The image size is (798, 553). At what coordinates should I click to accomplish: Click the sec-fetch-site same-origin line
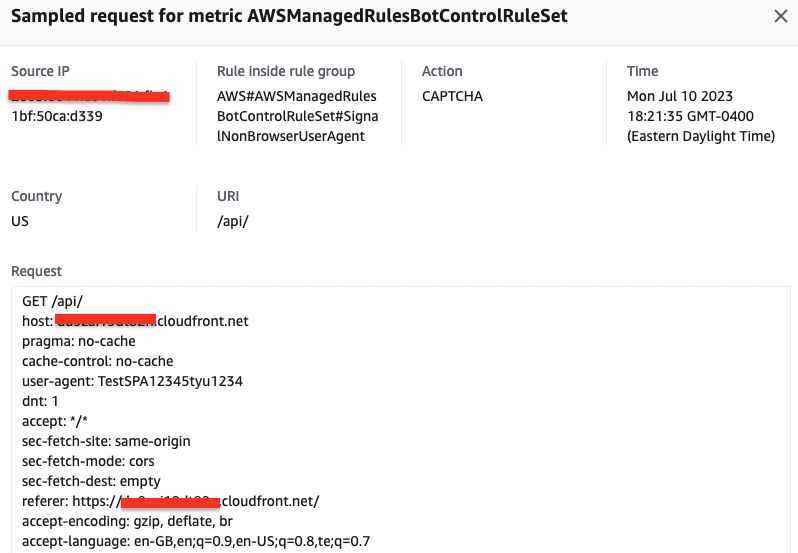[x=106, y=441]
